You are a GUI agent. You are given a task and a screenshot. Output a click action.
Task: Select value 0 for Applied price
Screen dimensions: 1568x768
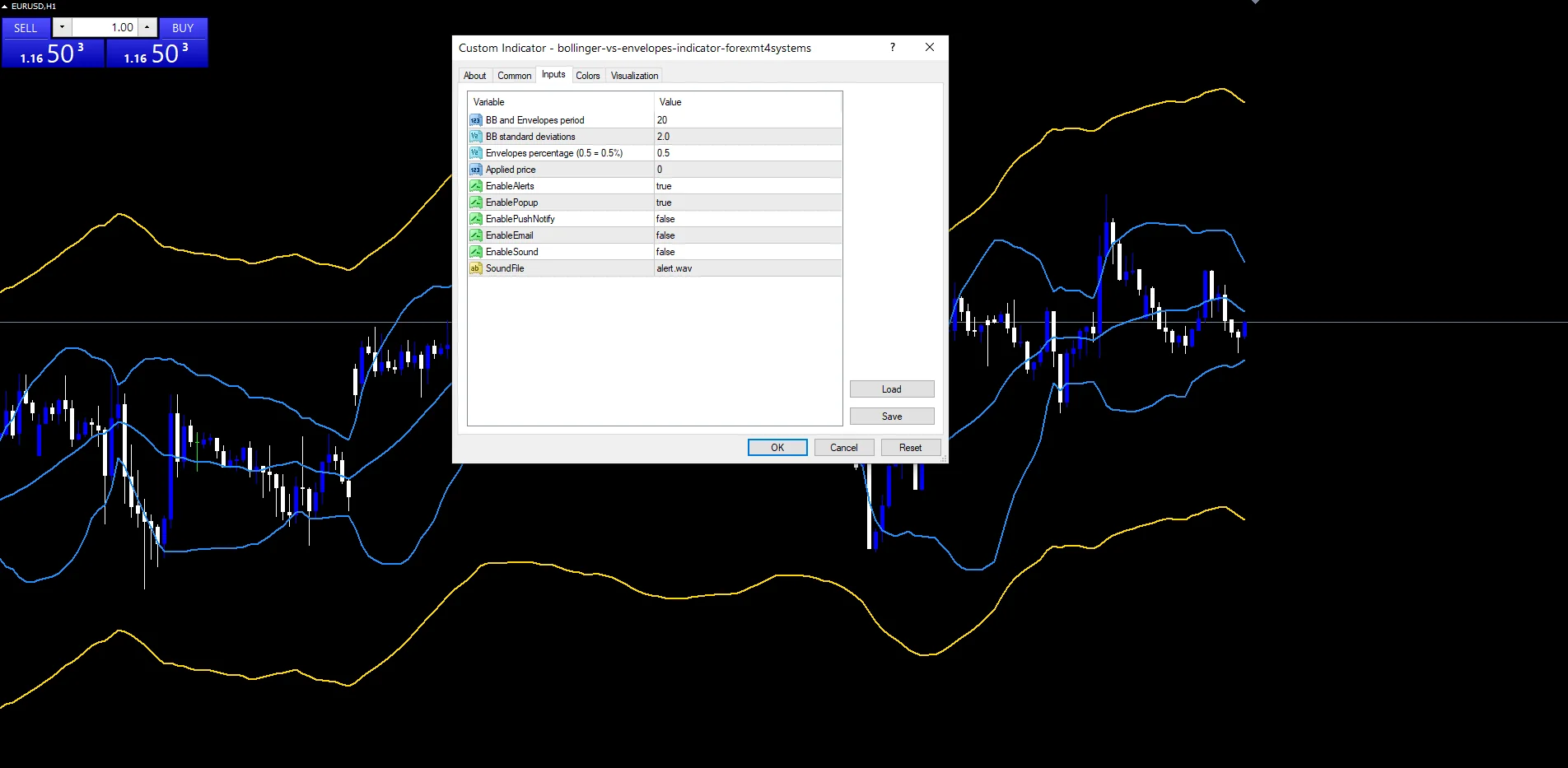748,170
